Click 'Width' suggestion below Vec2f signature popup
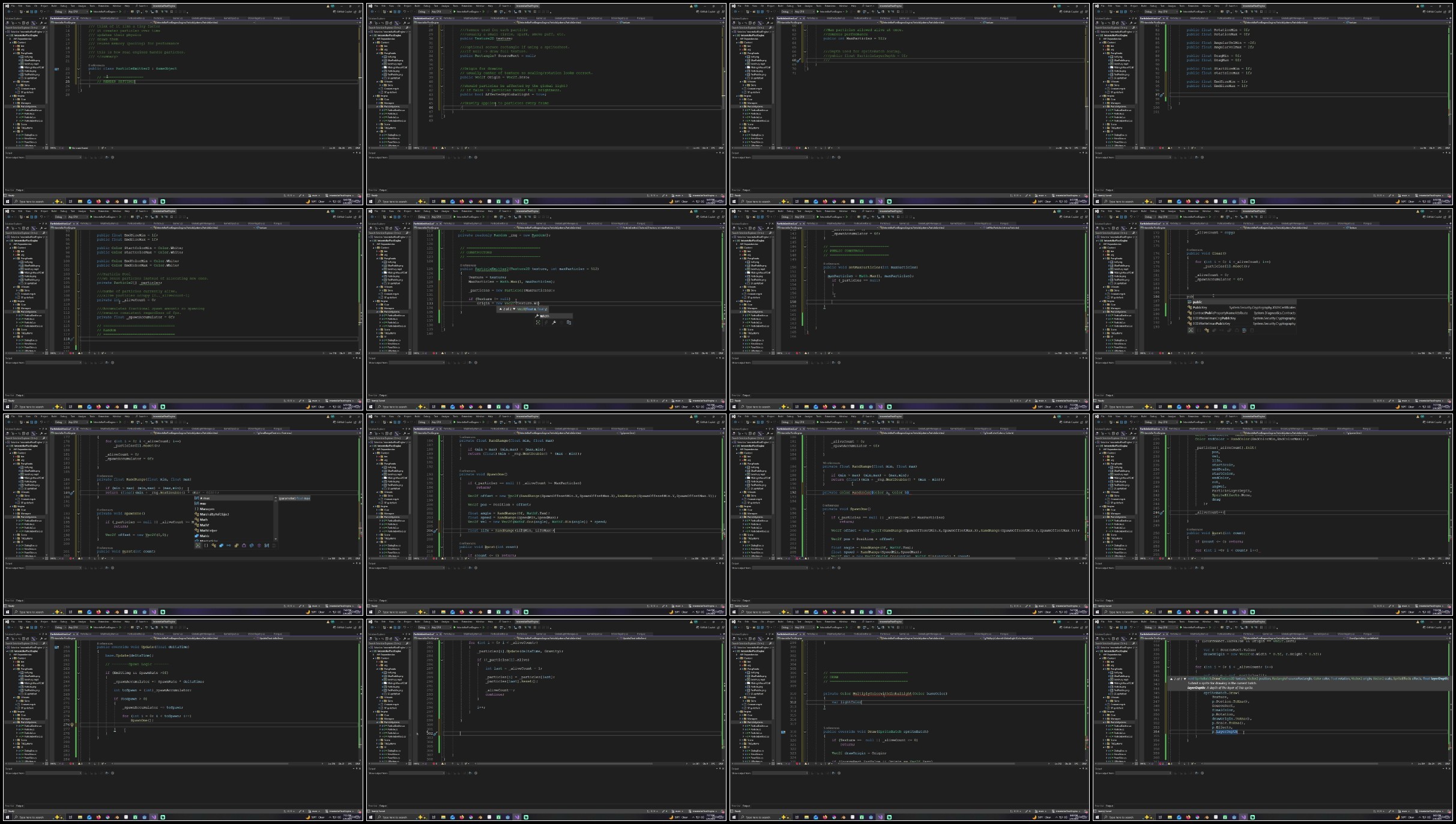Viewport: 1456px width, 824px height. (x=544, y=316)
